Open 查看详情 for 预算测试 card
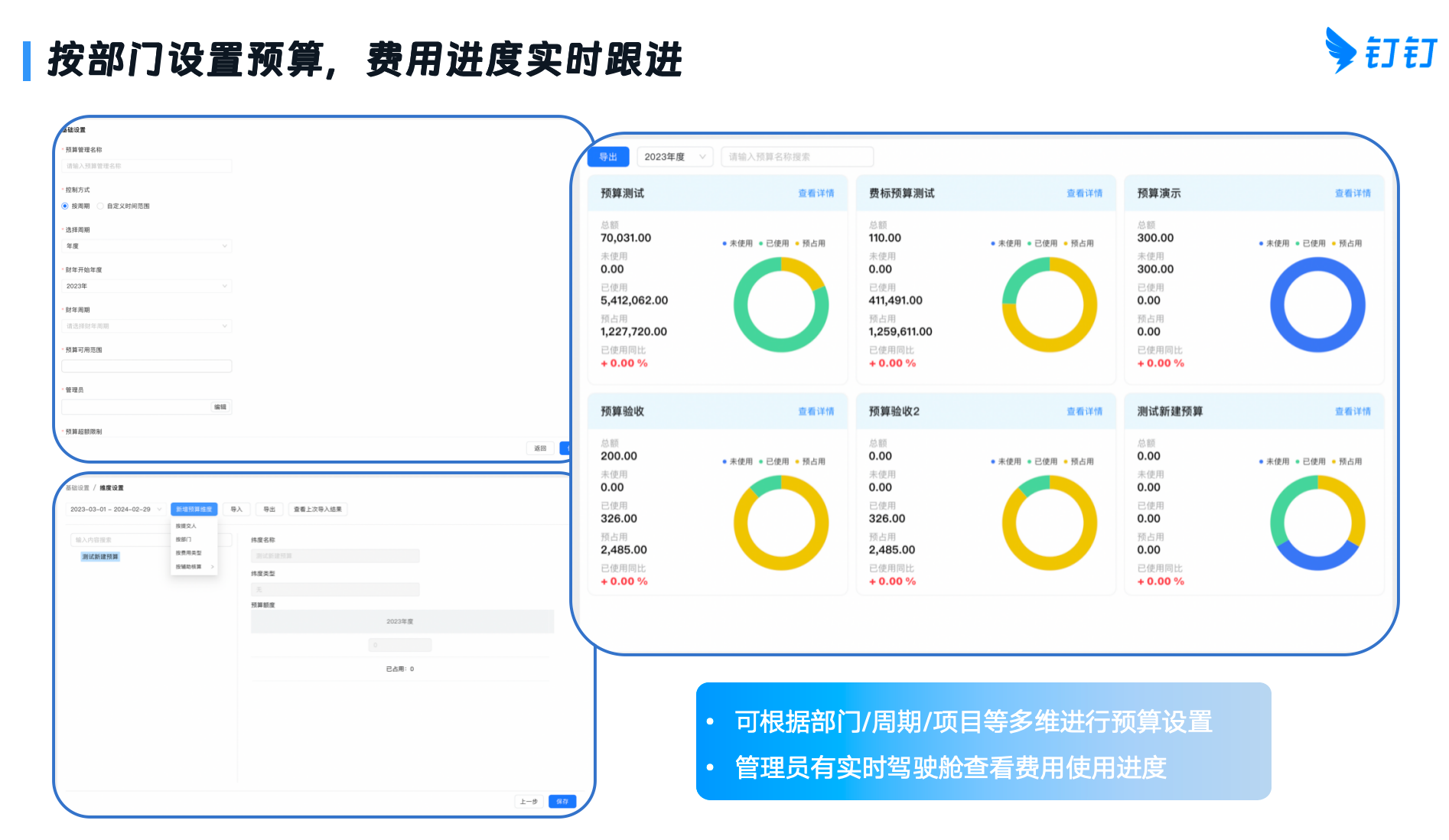 tap(816, 194)
